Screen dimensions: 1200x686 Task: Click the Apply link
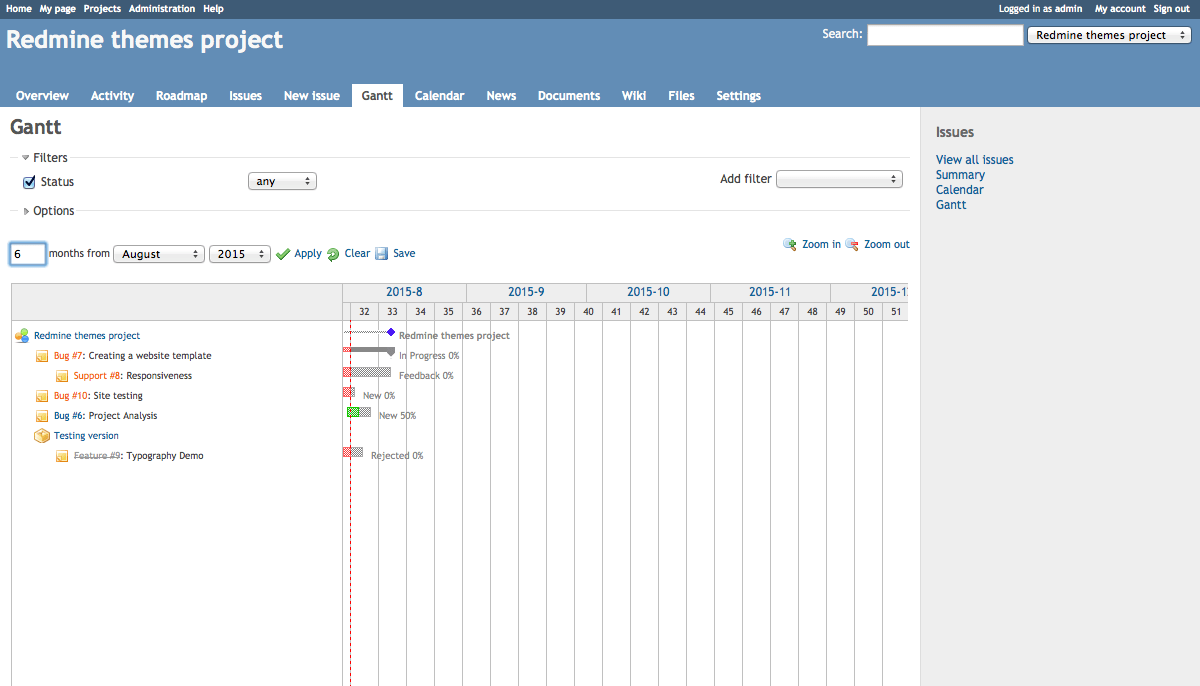308,254
